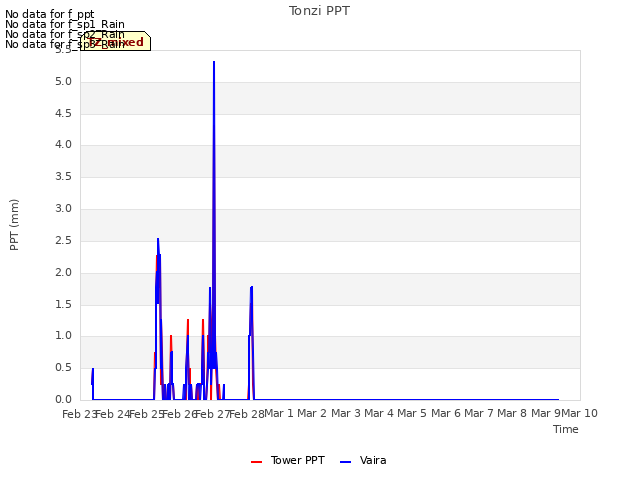Click the 1.0 y-axis tick label

pyautogui.click(x=63, y=336)
